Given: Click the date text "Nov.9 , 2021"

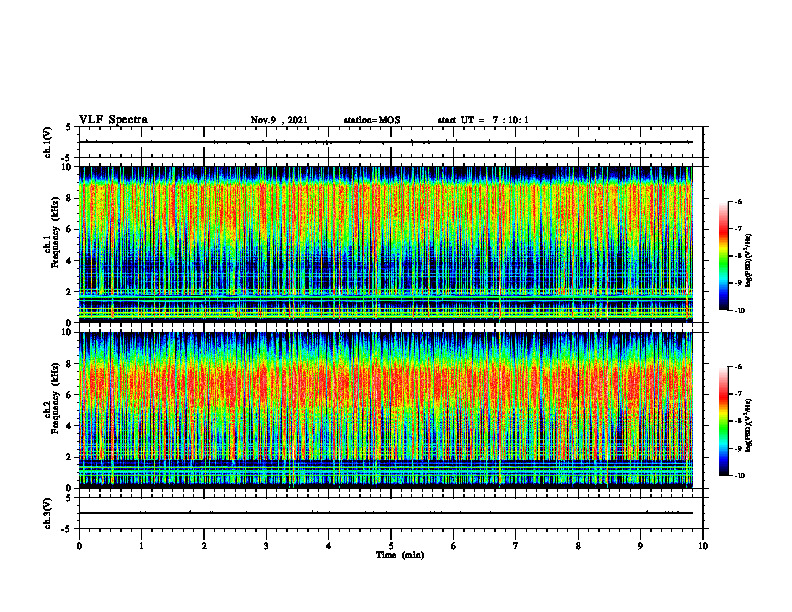Looking at the screenshot, I should click(x=279, y=120).
